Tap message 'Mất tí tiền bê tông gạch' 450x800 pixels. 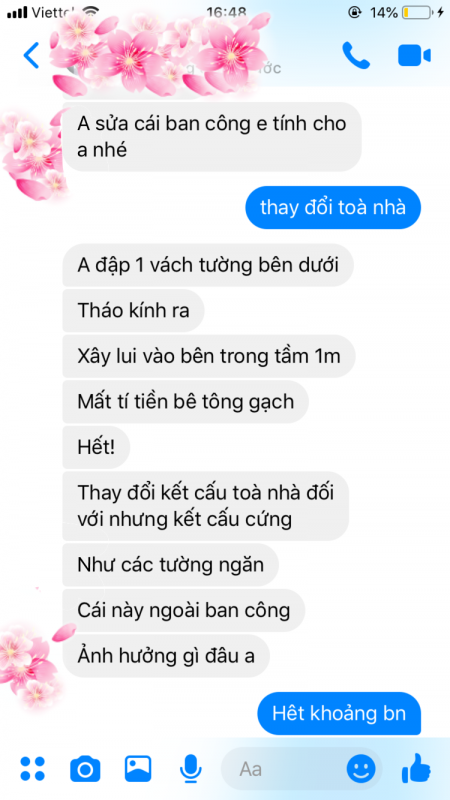(x=186, y=402)
